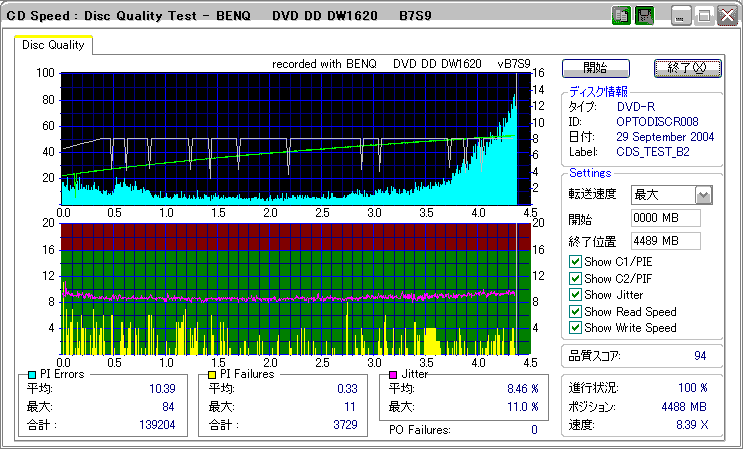
Task: Uncheck the Show Write Speed option
Action: click(x=575, y=328)
